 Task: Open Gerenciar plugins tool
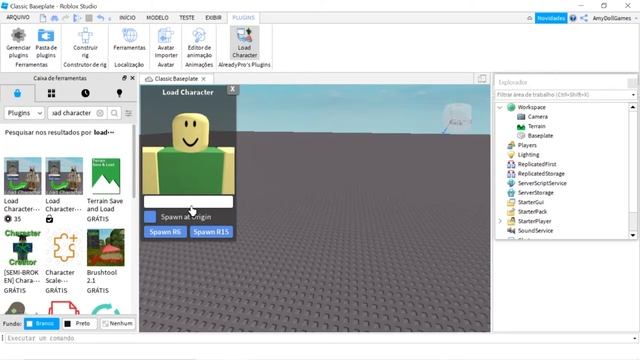tap(18, 43)
